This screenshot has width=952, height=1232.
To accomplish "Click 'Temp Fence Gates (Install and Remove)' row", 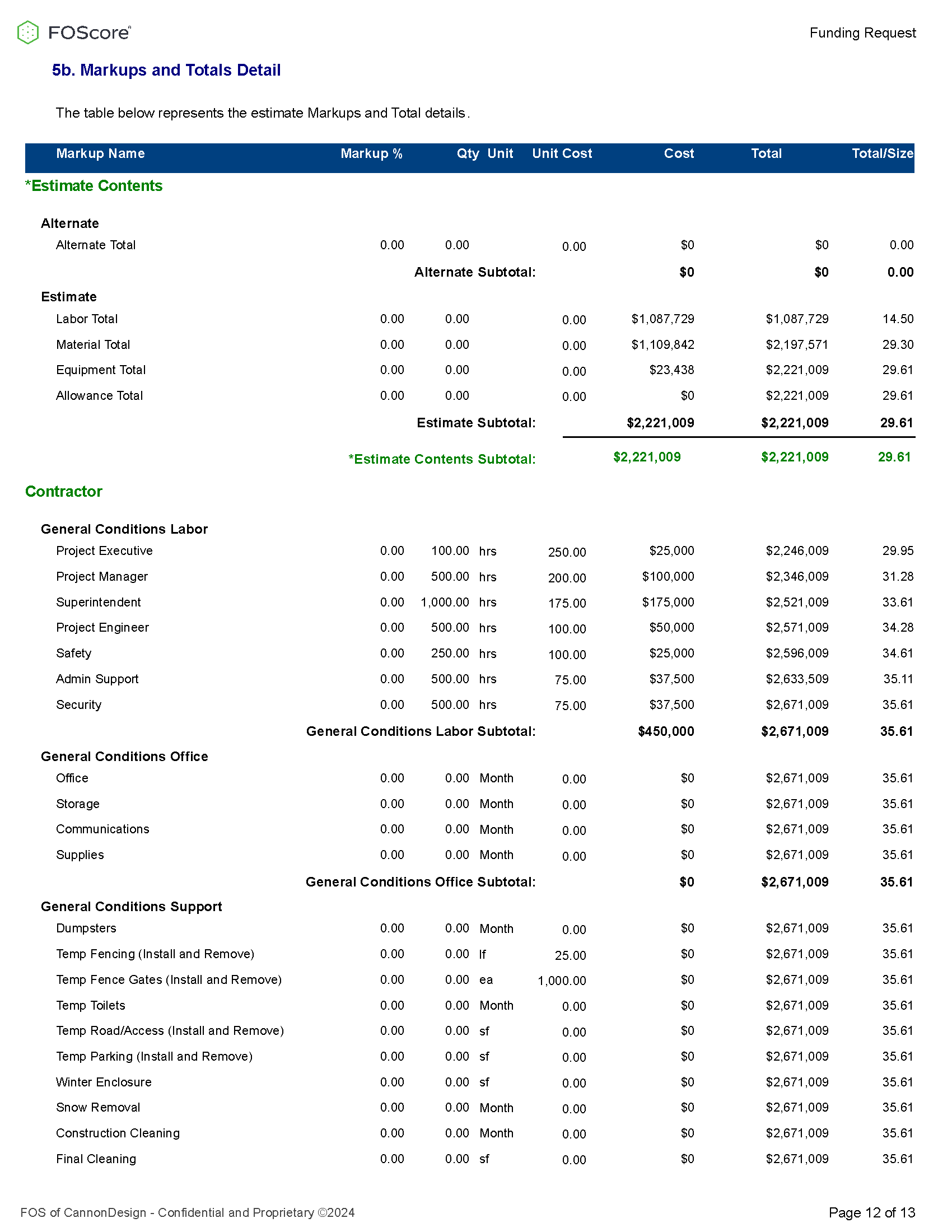I will pyautogui.click(x=169, y=979).
